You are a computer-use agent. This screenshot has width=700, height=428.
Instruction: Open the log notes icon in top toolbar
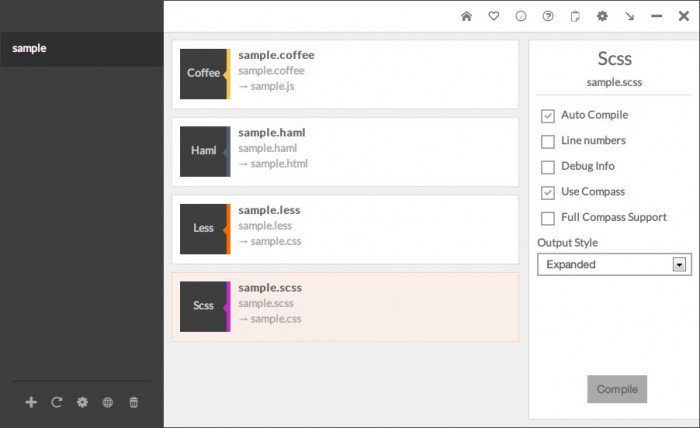tap(575, 16)
